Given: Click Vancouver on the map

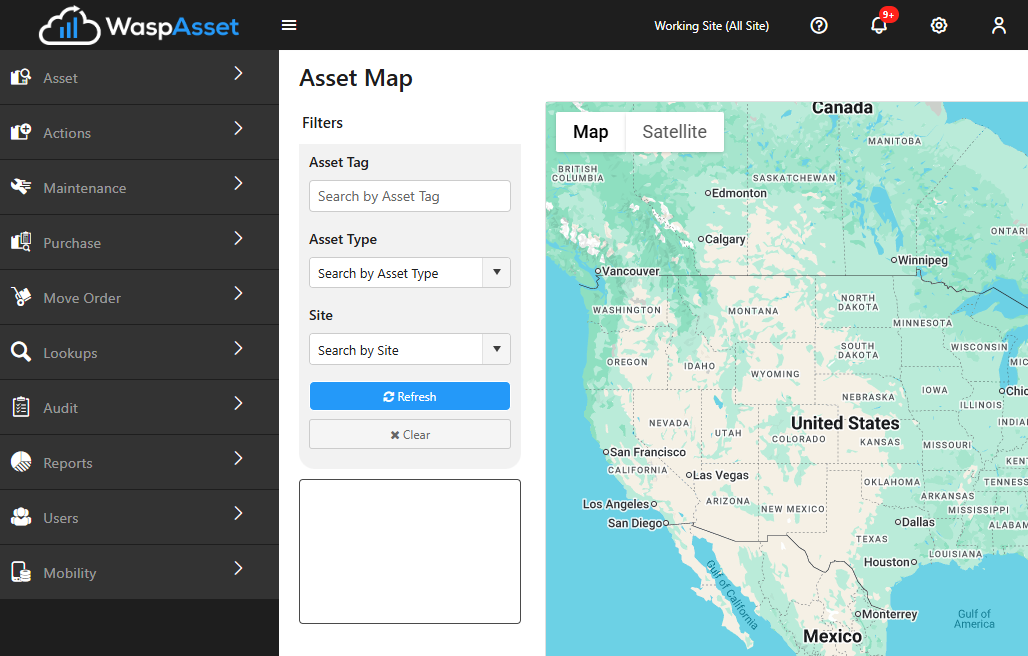Looking at the screenshot, I should (627, 271).
